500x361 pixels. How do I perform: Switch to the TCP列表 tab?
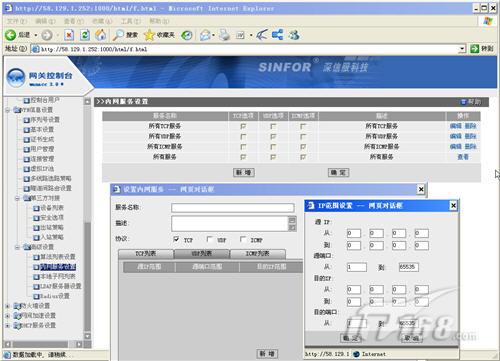coord(146,254)
